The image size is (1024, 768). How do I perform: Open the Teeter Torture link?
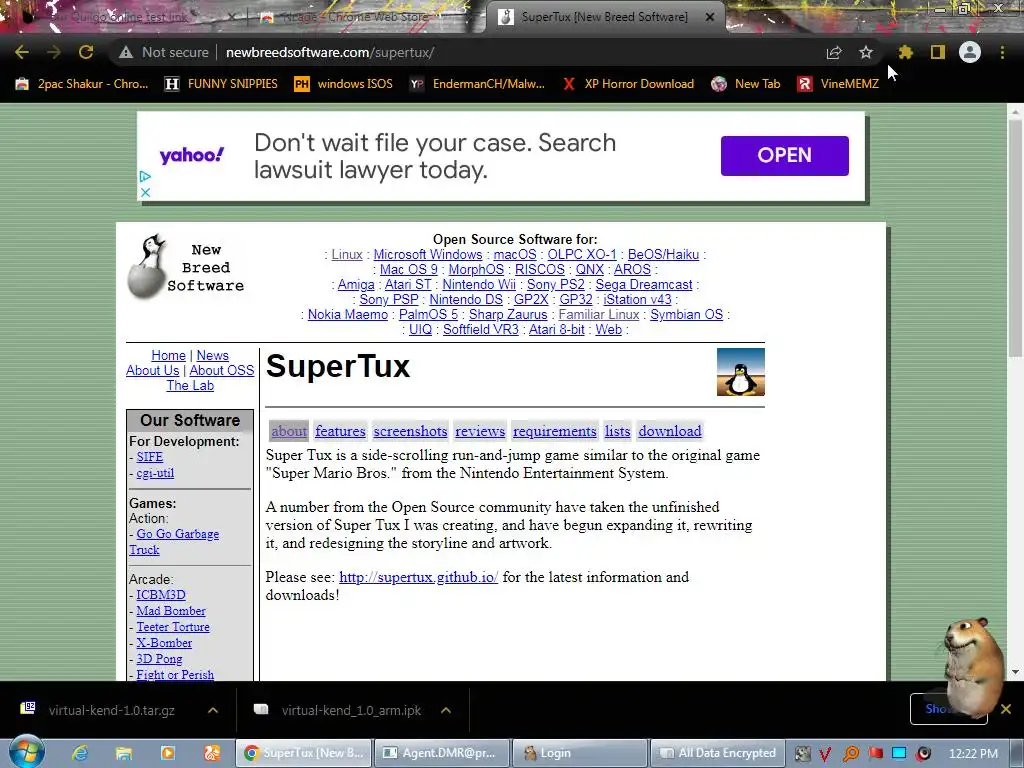point(172,627)
